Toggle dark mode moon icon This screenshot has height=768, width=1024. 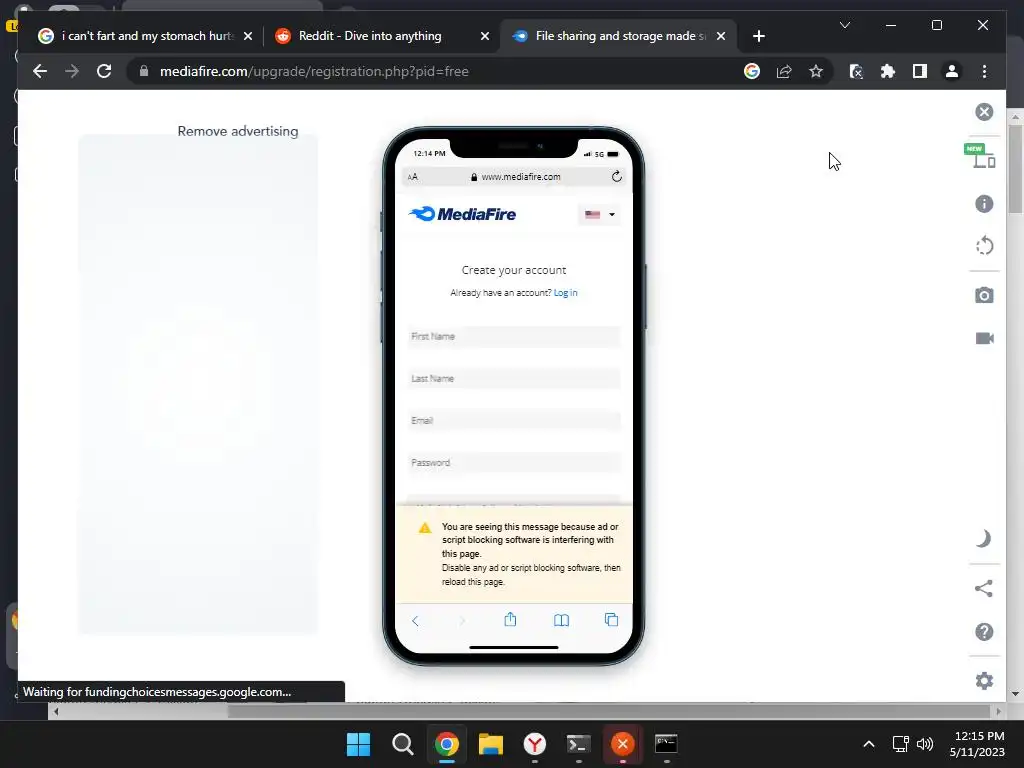[x=984, y=539]
